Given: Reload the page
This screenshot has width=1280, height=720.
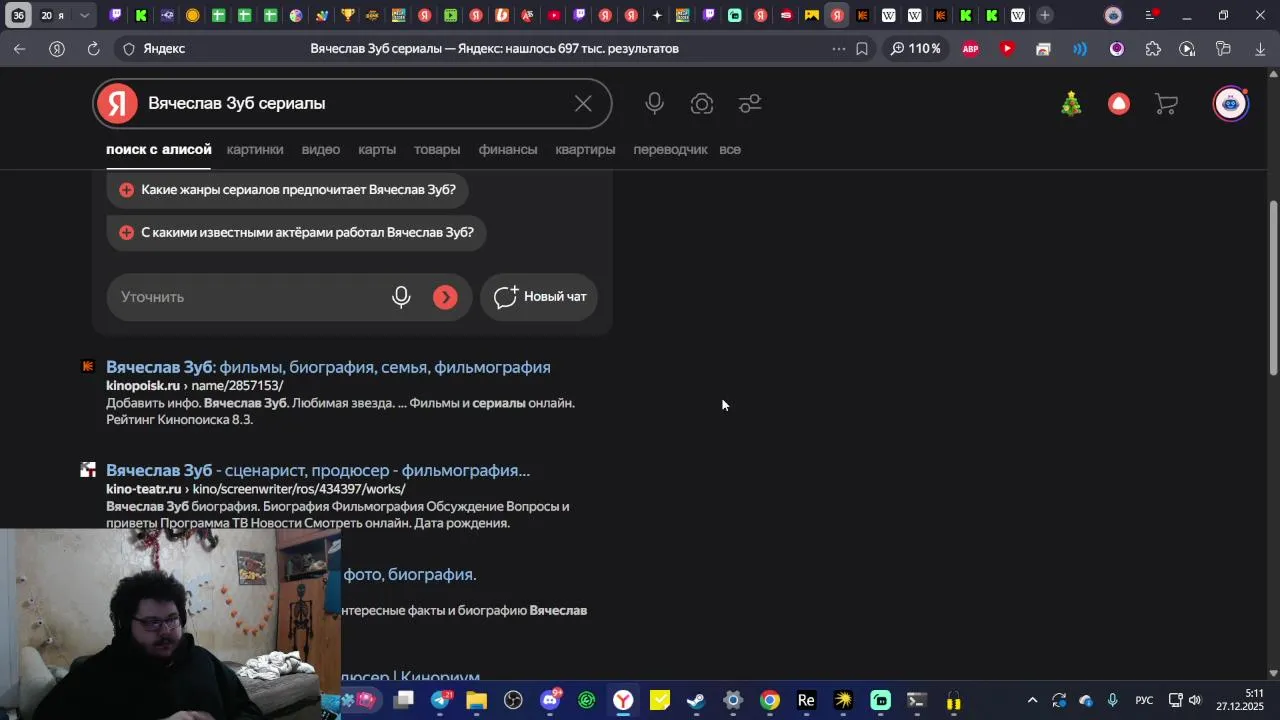Looking at the screenshot, I should pos(93,48).
